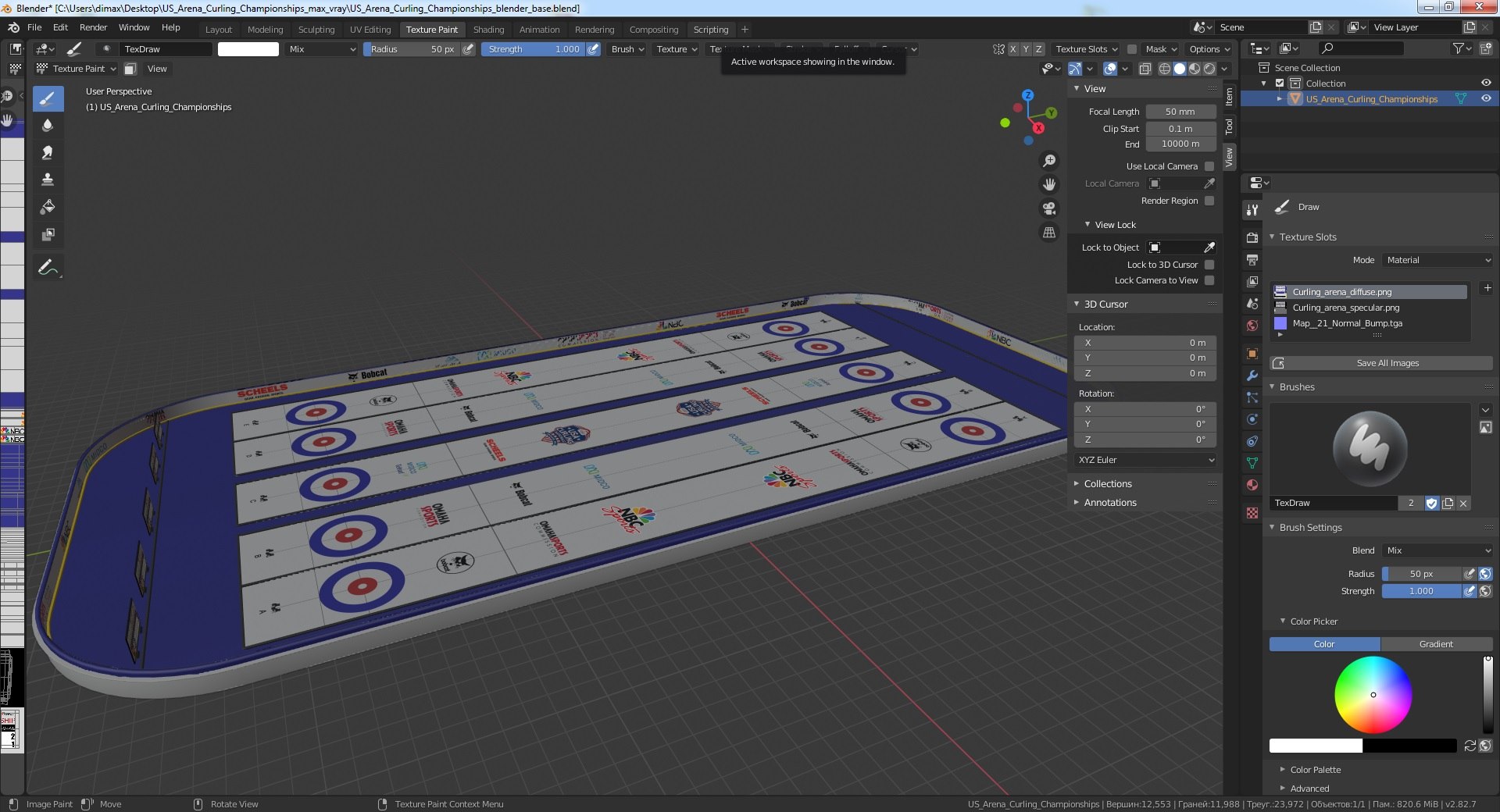The image size is (1500, 812).
Task: Open the XYZ Euler rotation mode dropdown
Action: click(1146, 460)
